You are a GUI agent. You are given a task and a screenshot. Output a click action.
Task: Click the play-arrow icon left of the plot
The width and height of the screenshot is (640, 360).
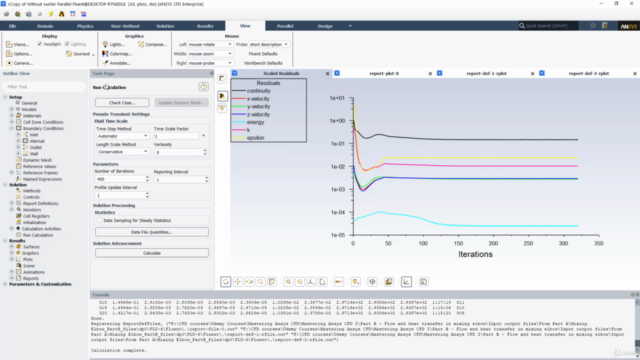[x=222, y=96]
